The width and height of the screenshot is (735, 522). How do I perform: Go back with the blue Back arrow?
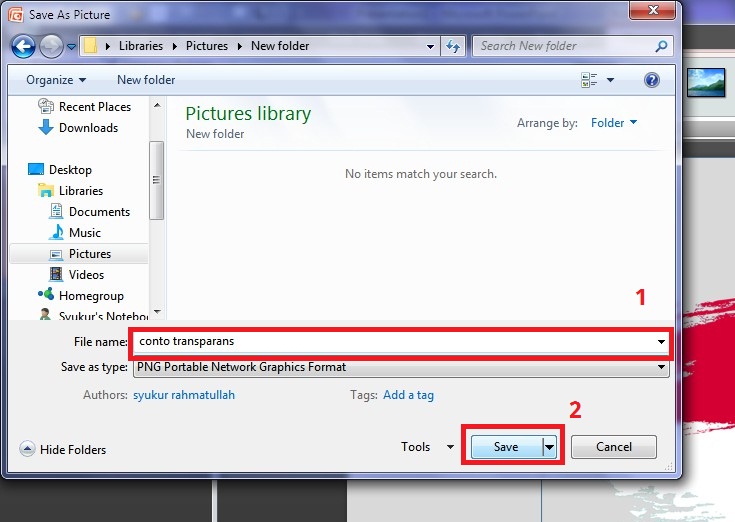(23, 46)
